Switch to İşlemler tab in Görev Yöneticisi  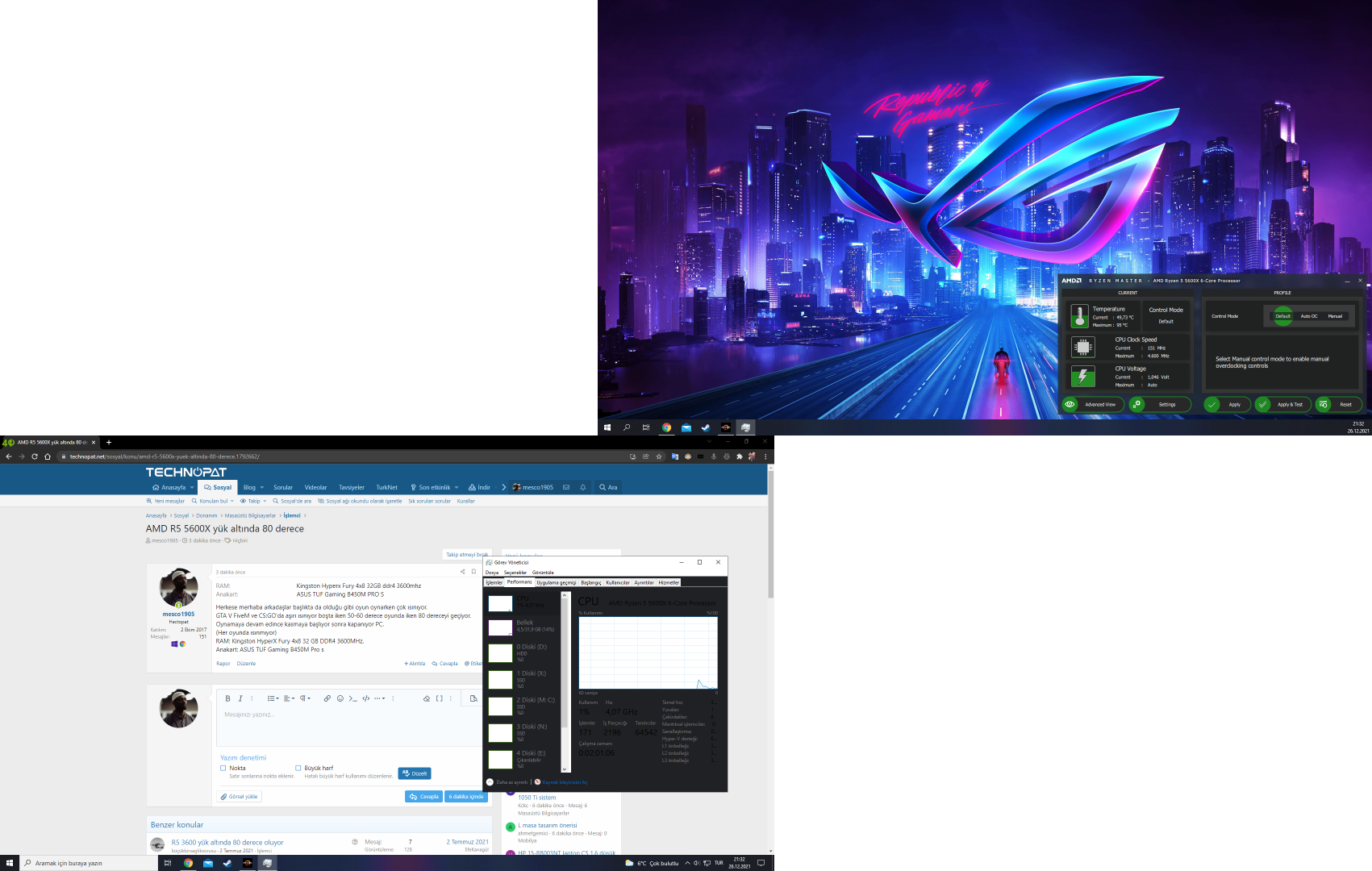point(494,582)
